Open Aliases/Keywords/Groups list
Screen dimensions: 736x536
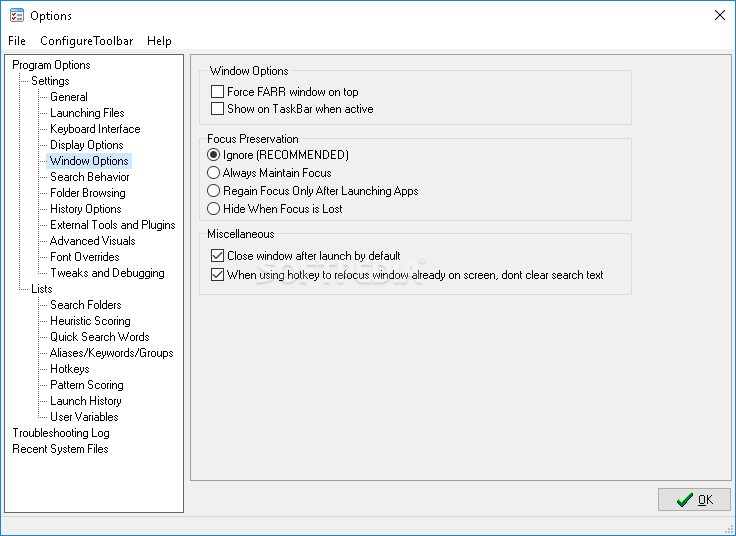(112, 352)
